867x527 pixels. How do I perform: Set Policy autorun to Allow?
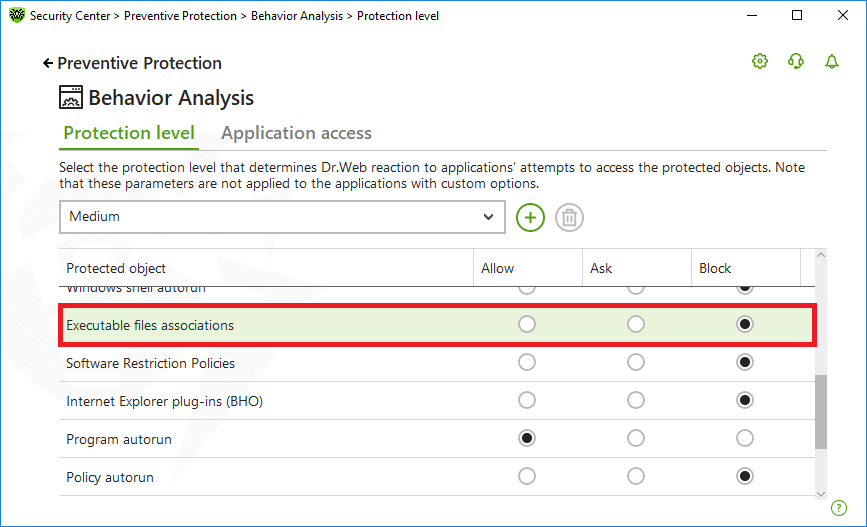point(527,476)
